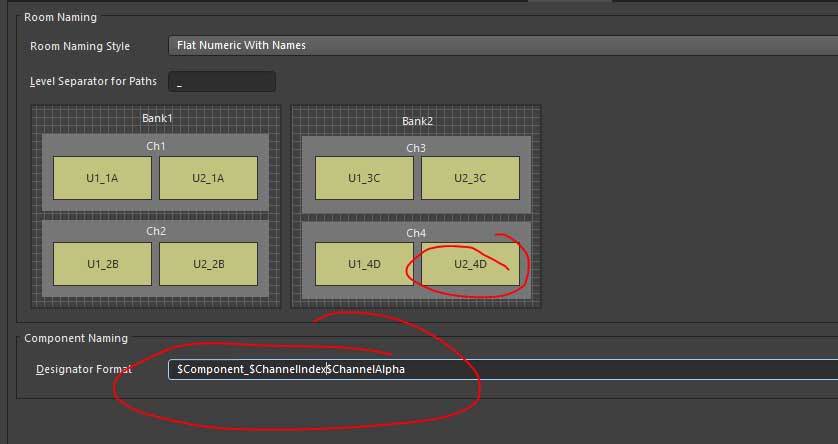This screenshot has width=838, height=444.
Task: Click the Designator Format label
Action: click(x=84, y=369)
